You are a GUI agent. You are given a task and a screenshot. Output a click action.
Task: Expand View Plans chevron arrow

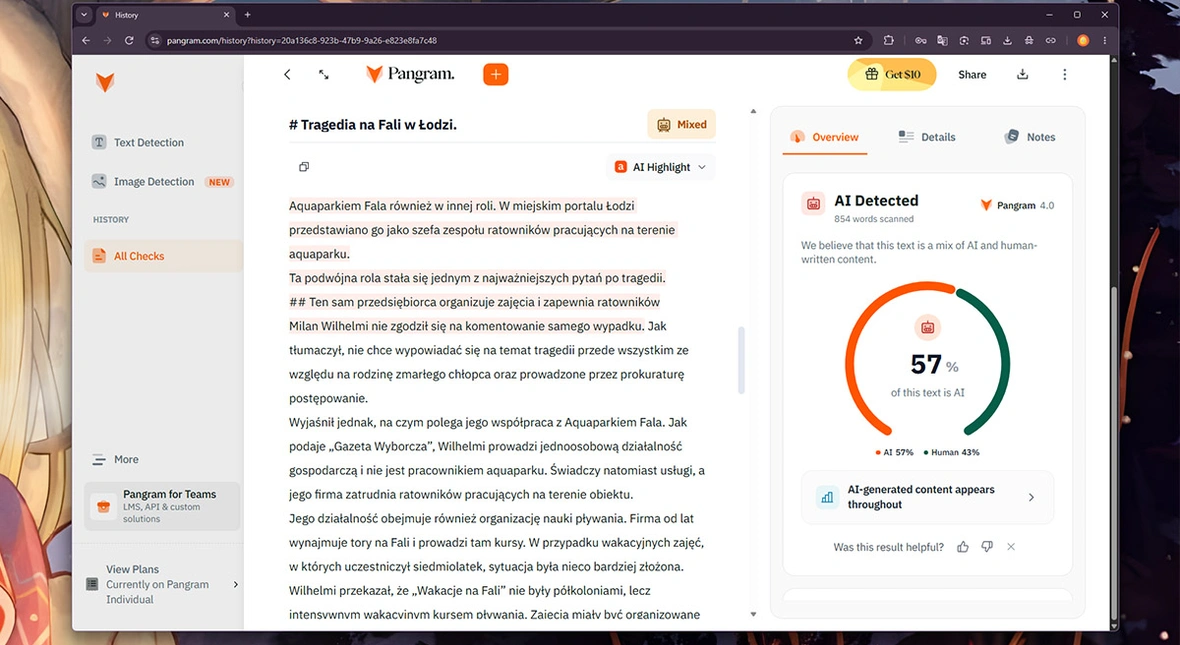[x=236, y=584]
